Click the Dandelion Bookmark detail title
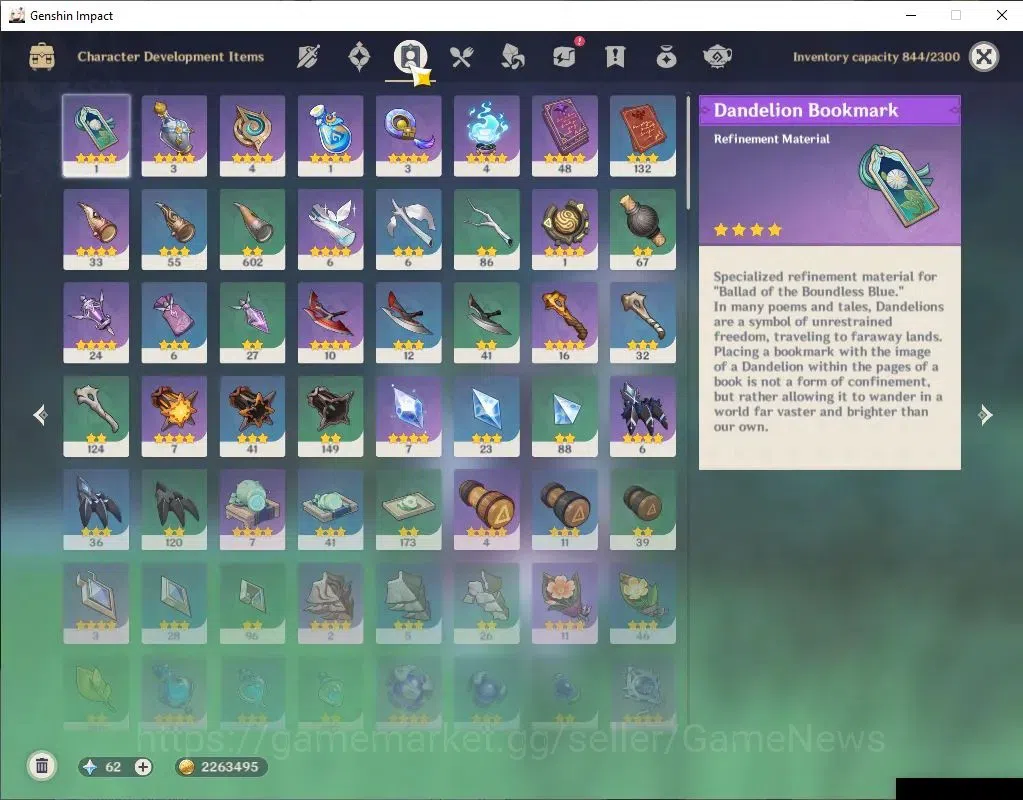Screen dimensions: 1023x800 click(806, 110)
